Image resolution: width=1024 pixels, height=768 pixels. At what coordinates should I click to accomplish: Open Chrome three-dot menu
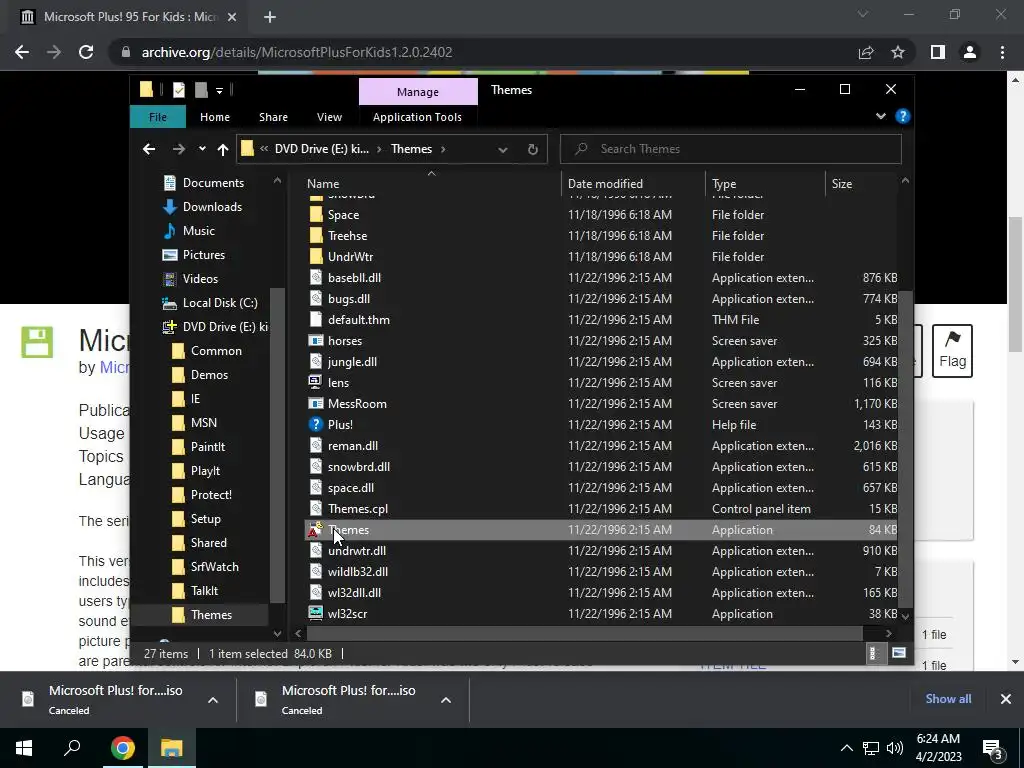(x=1002, y=52)
